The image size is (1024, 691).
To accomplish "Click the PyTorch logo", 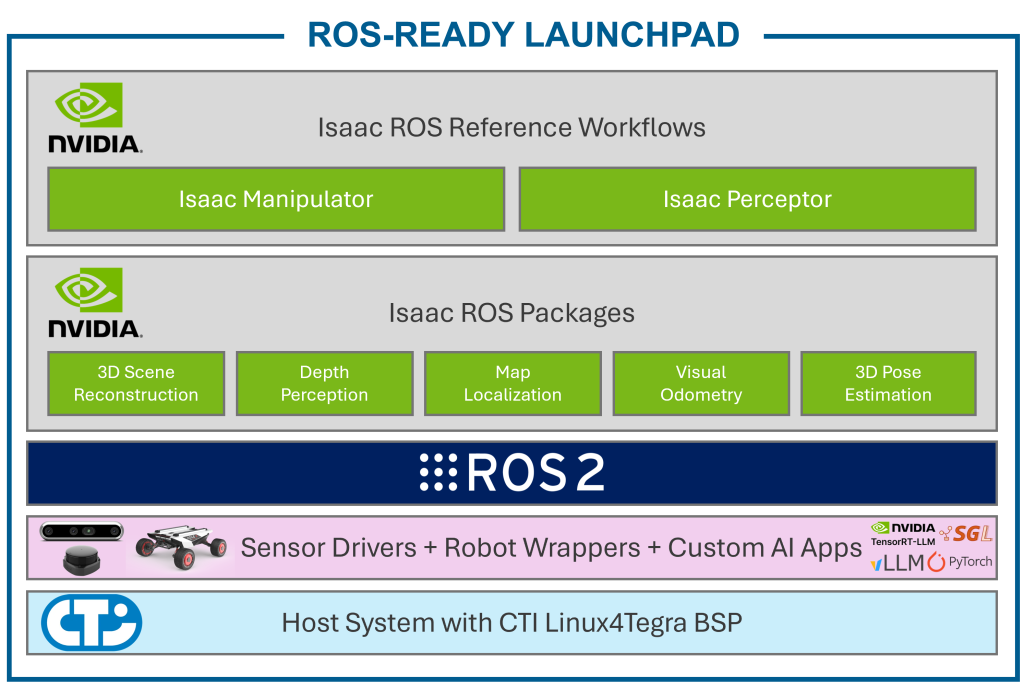I will click(960, 562).
